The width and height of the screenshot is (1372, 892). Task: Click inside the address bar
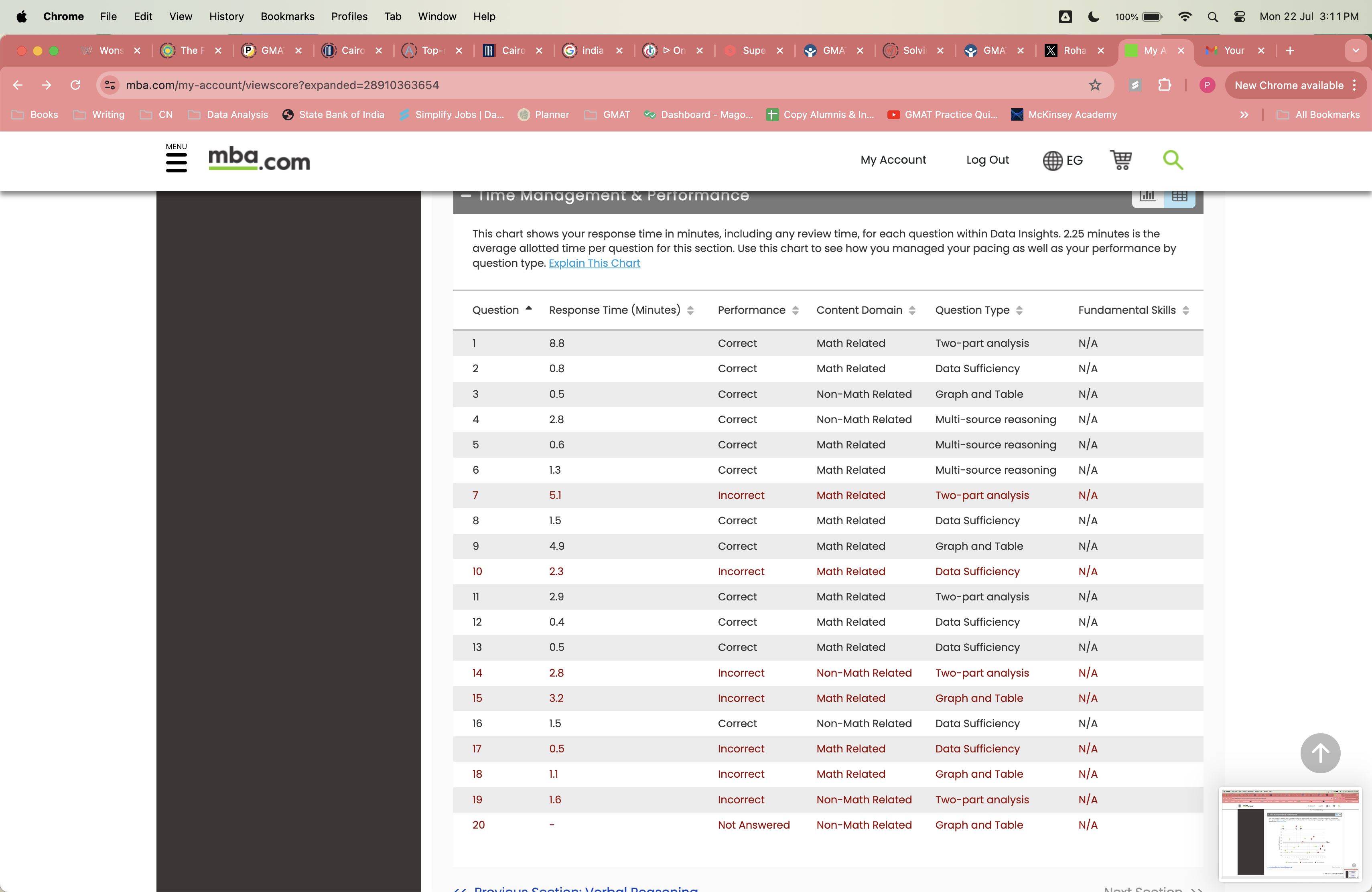(282, 85)
